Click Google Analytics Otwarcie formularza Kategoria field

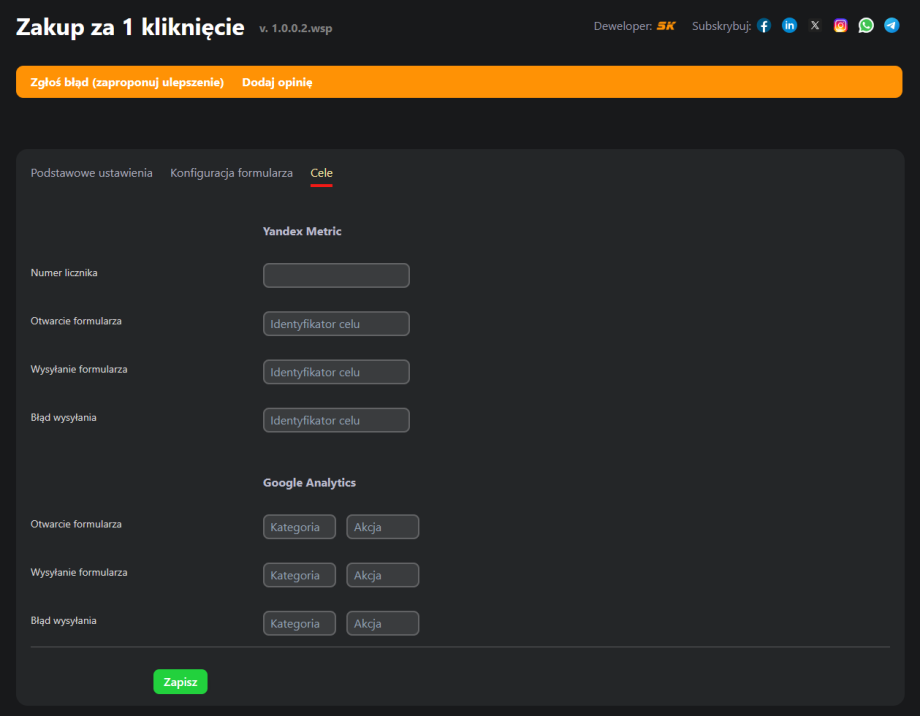pos(299,527)
